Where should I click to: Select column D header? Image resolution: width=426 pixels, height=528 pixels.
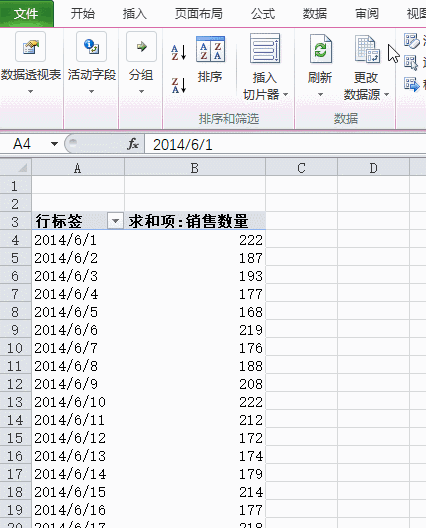coord(373,168)
